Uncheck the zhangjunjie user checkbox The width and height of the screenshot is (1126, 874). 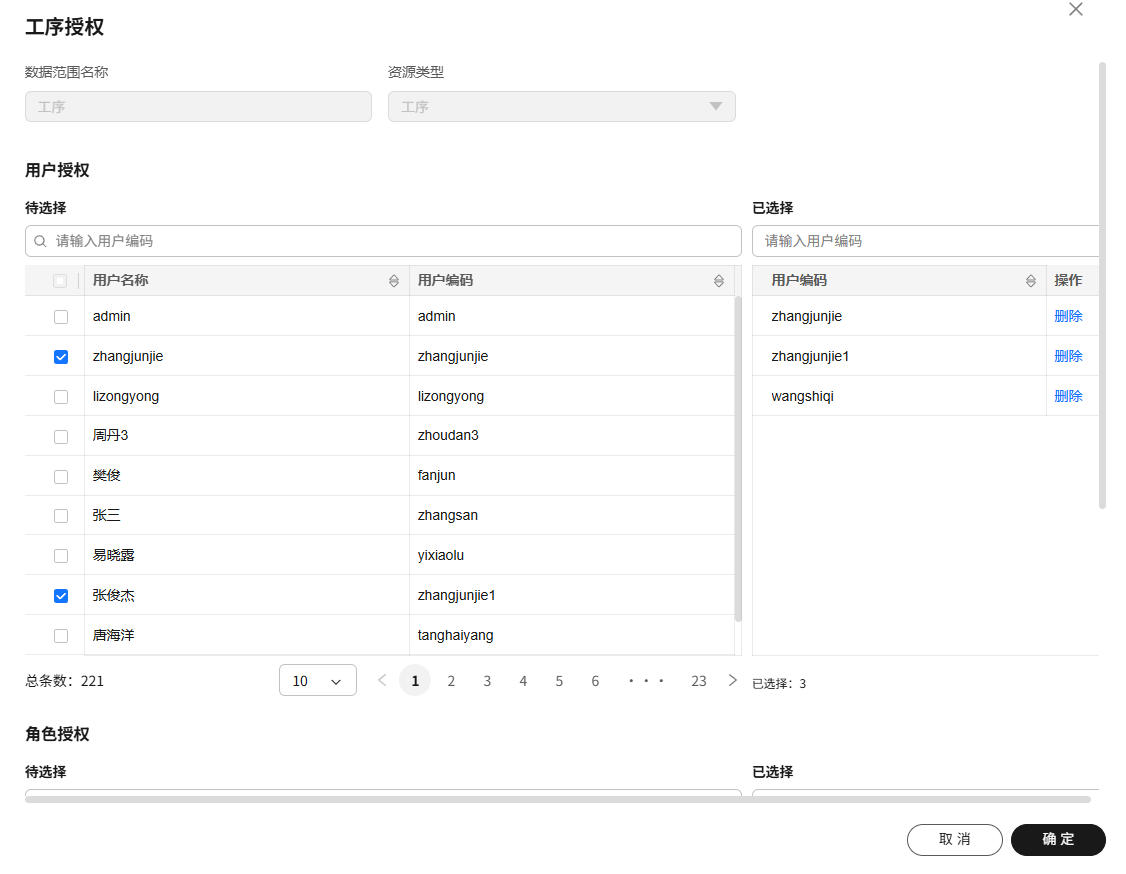61,357
